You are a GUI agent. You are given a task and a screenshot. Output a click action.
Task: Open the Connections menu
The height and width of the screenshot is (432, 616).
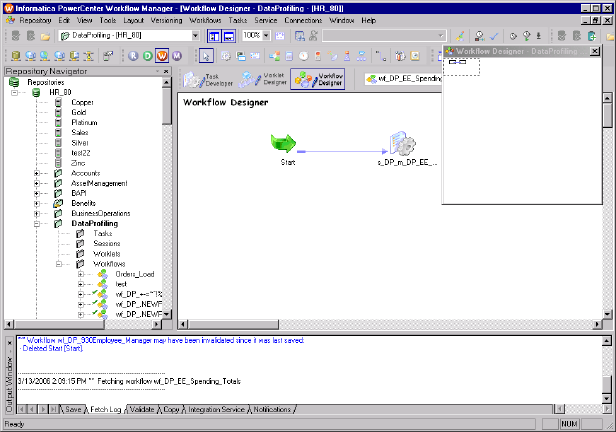coord(303,20)
